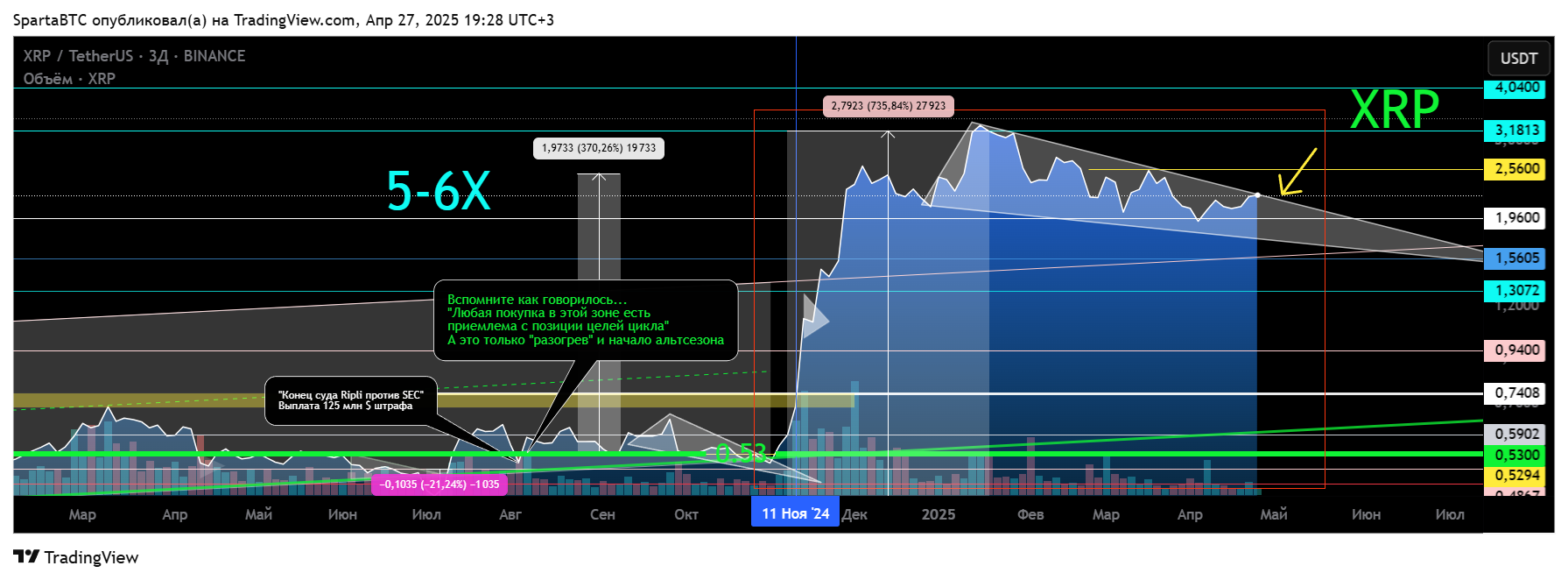Screen dimensions: 1568x580
Task: Click the 2,7923 (735,84%) measurement label
Action: pos(889,106)
